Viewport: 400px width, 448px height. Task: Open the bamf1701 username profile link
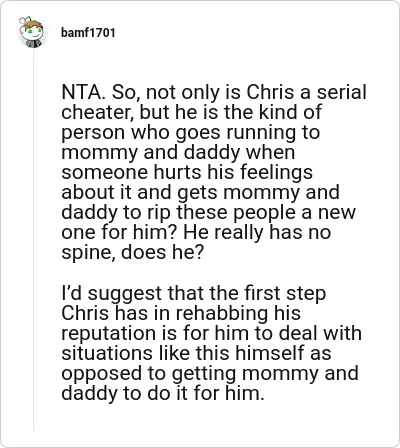click(x=88, y=33)
